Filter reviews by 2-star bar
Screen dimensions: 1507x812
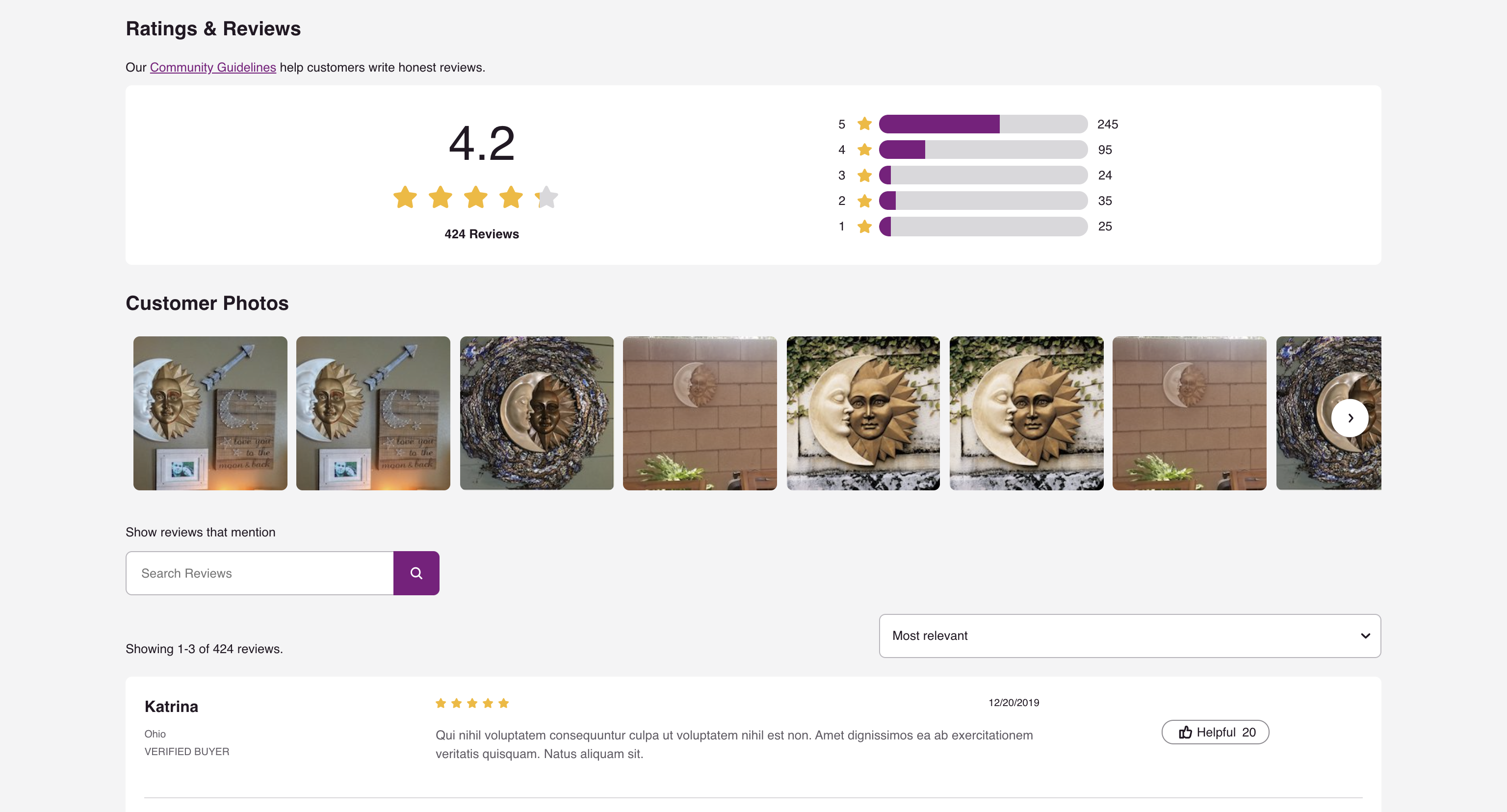tap(983, 201)
